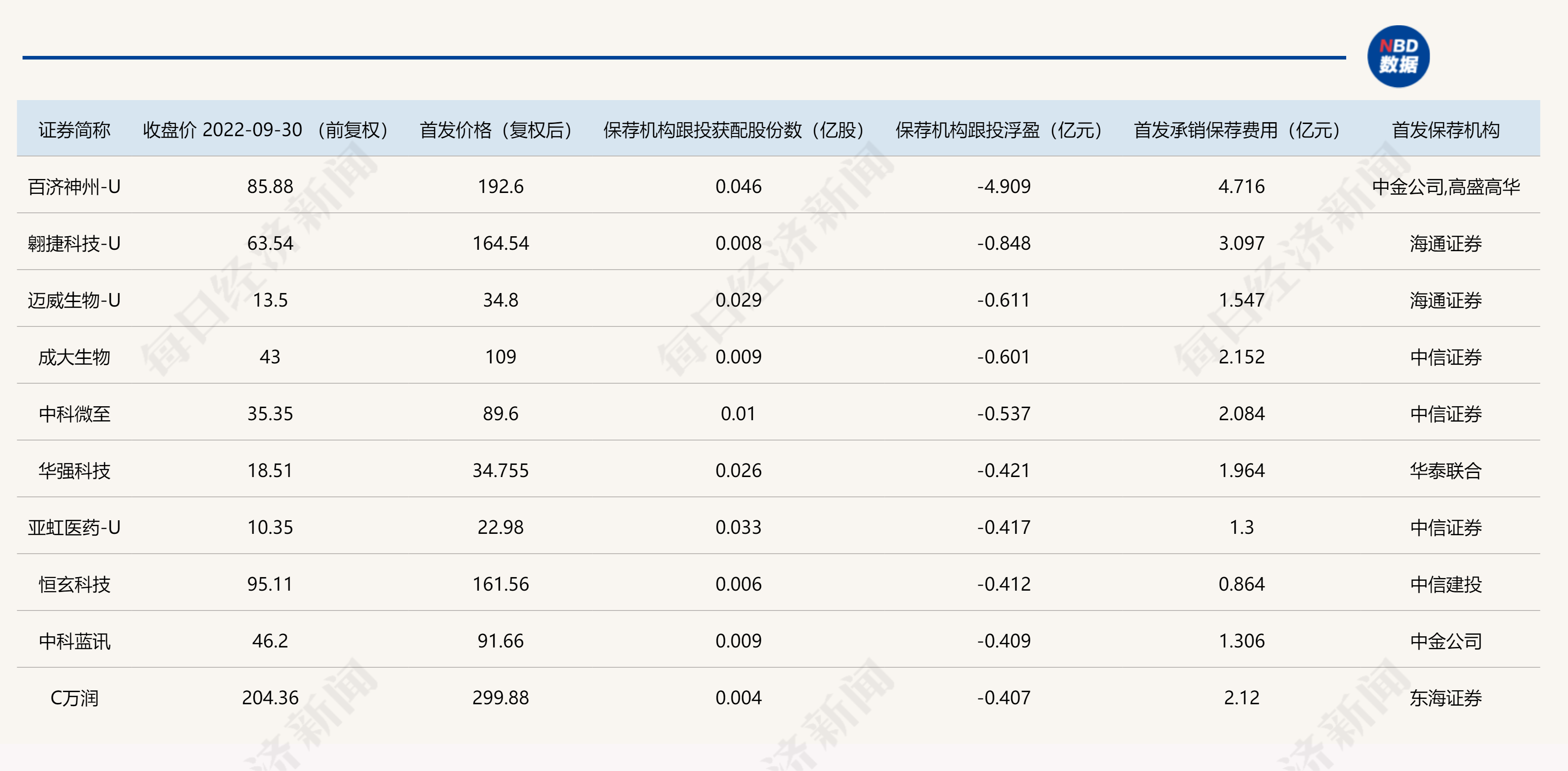Select the 华强科技 row name
The width and height of the screenshot is (1568, 771).
click(74, 470)
